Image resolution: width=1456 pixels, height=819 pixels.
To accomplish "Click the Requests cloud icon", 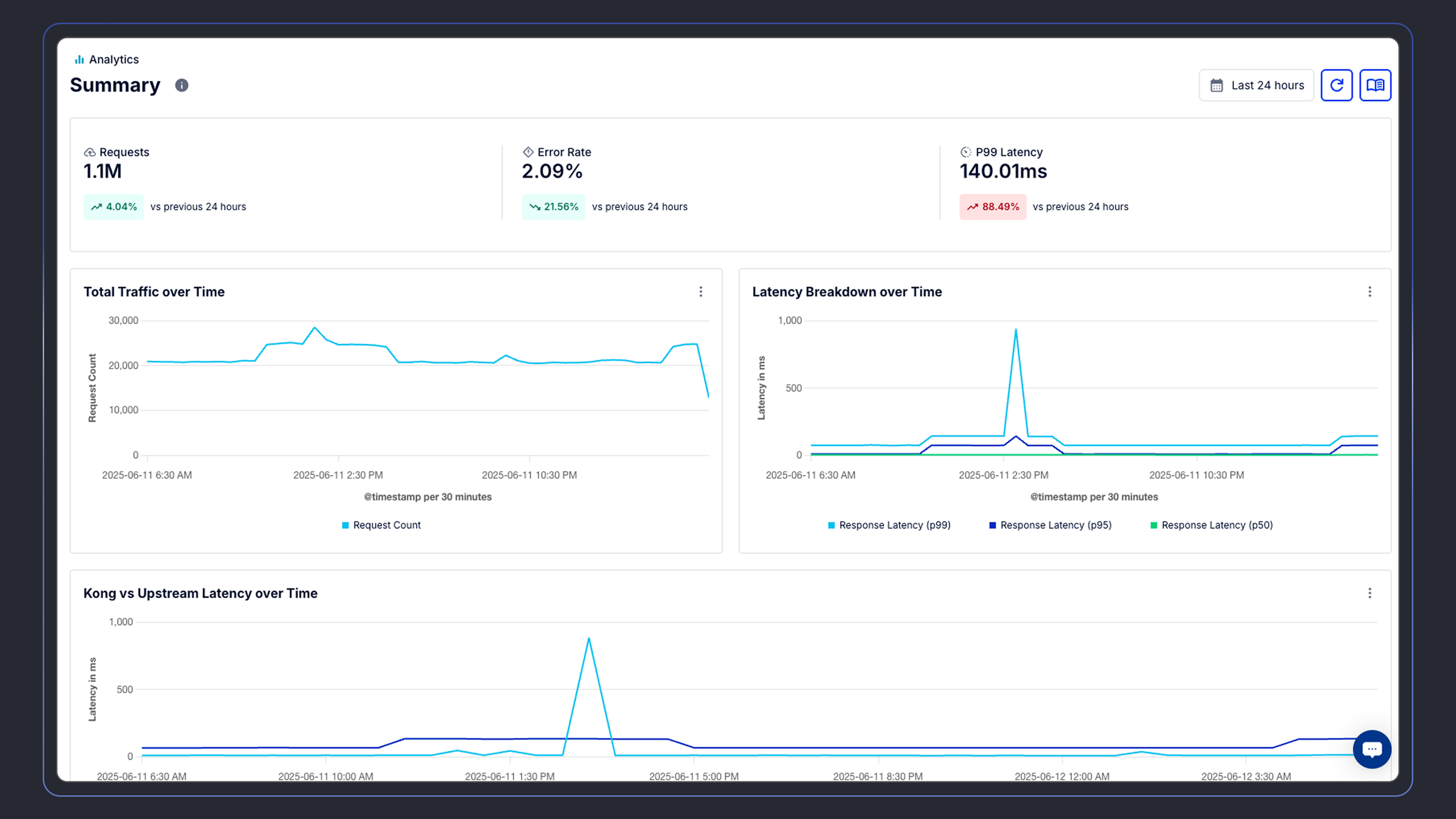I will click(89, 152).
